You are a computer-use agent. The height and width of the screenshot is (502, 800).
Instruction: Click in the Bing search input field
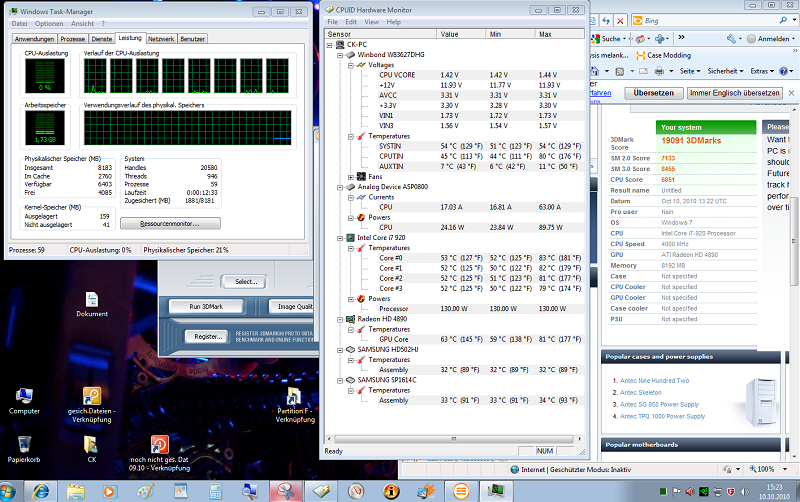(x=709, y=21)
